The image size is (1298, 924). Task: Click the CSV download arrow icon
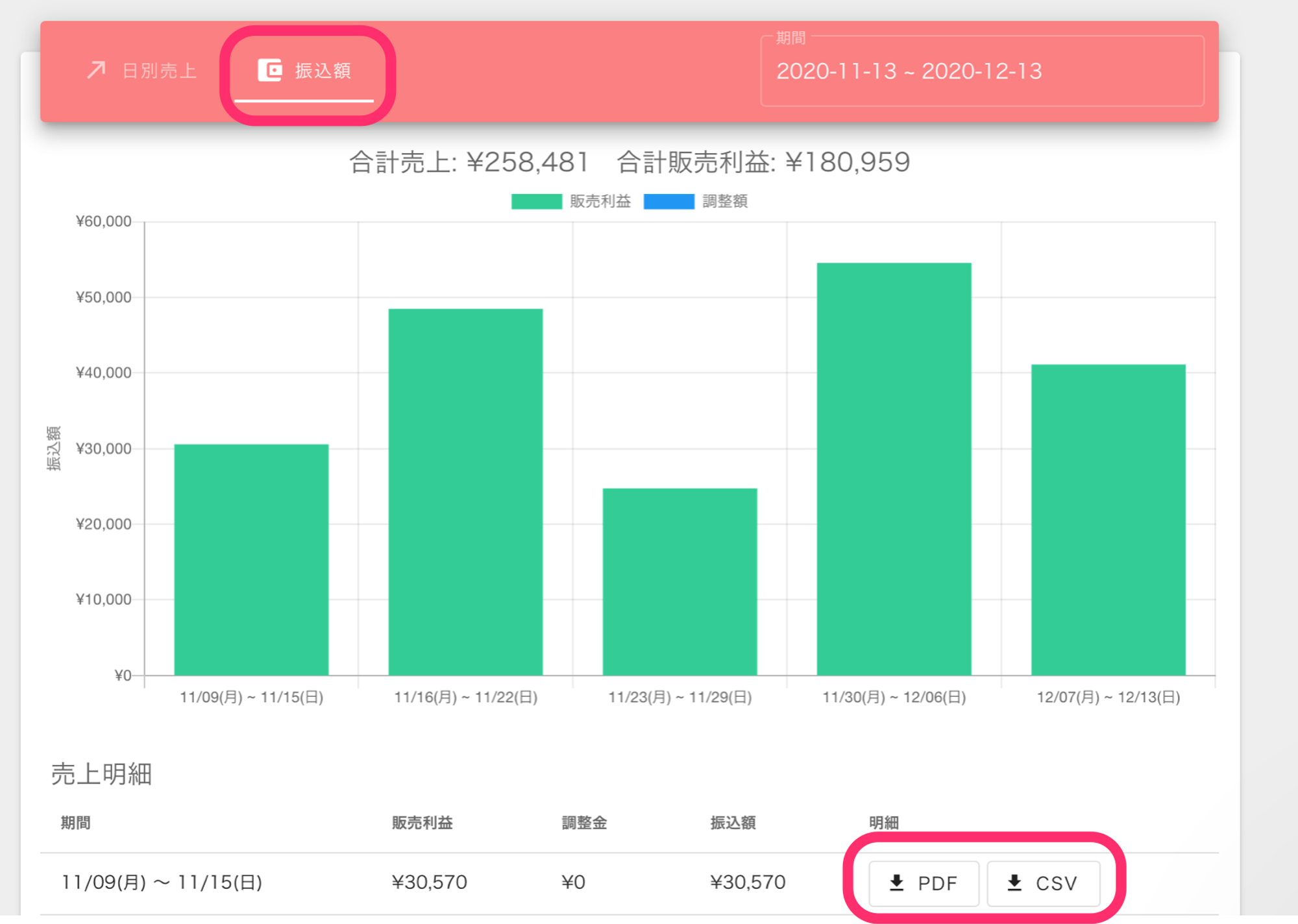pyautogui.click(x=1014, y=882)
